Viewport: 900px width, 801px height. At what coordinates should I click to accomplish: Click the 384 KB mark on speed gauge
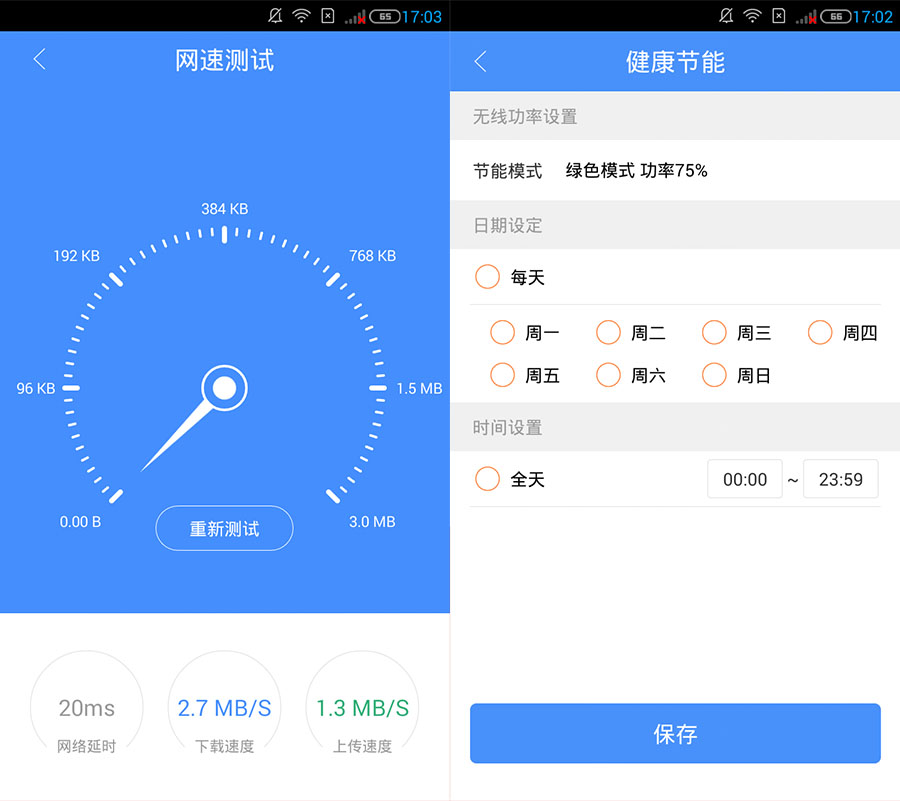225,210
